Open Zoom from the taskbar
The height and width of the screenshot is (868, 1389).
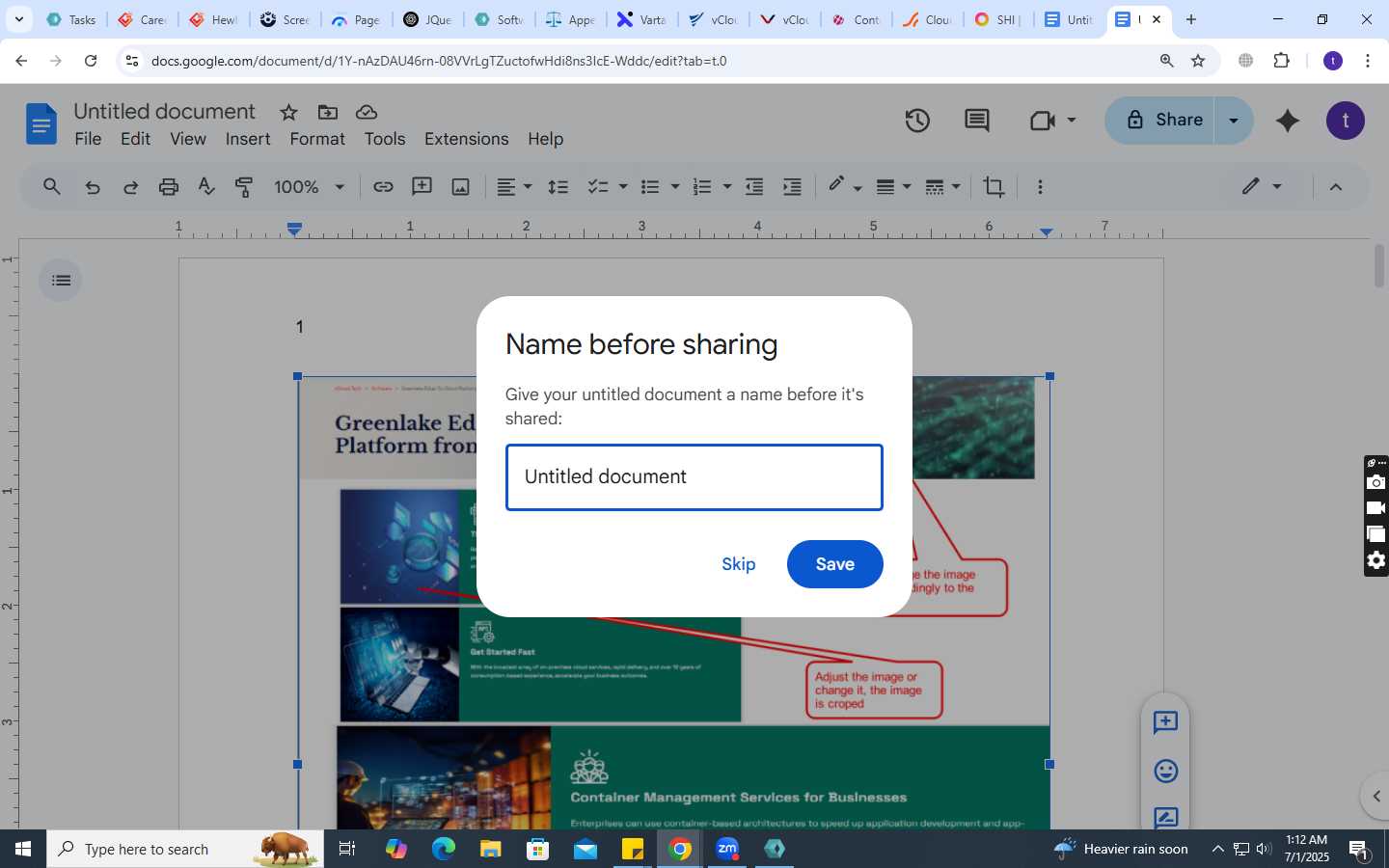[727, 849]
